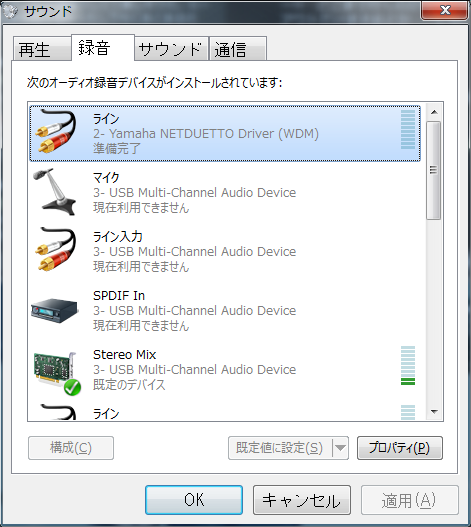Image resolution: width=471 pixels, height=527 pixels.
Task: Click the 構成(C) button
Action: pyautogui.click(x=71, y=448)
